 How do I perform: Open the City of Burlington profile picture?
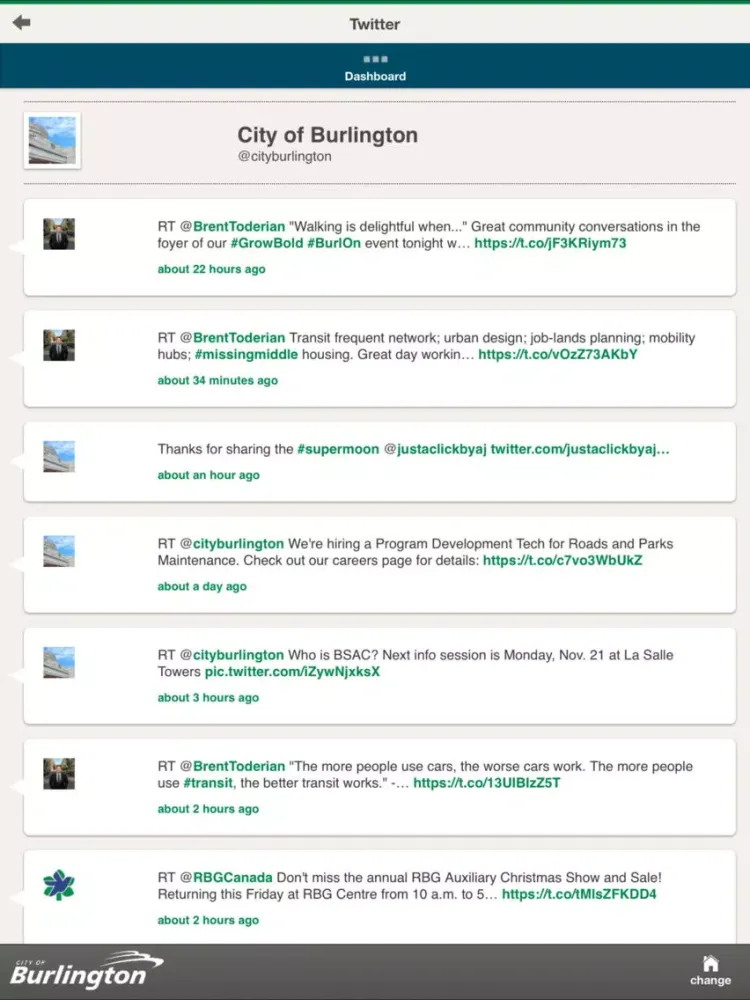coord(52,141)
